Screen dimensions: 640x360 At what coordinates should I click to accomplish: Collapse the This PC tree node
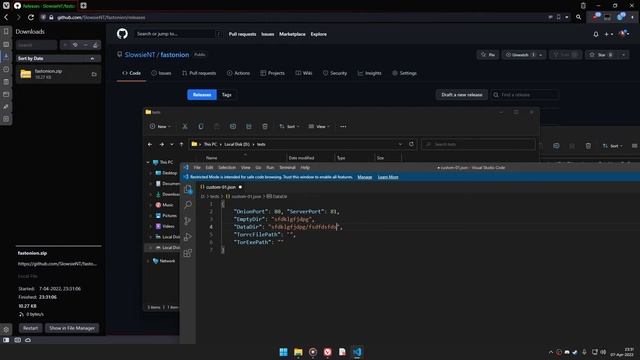click(x=148, y=162)
